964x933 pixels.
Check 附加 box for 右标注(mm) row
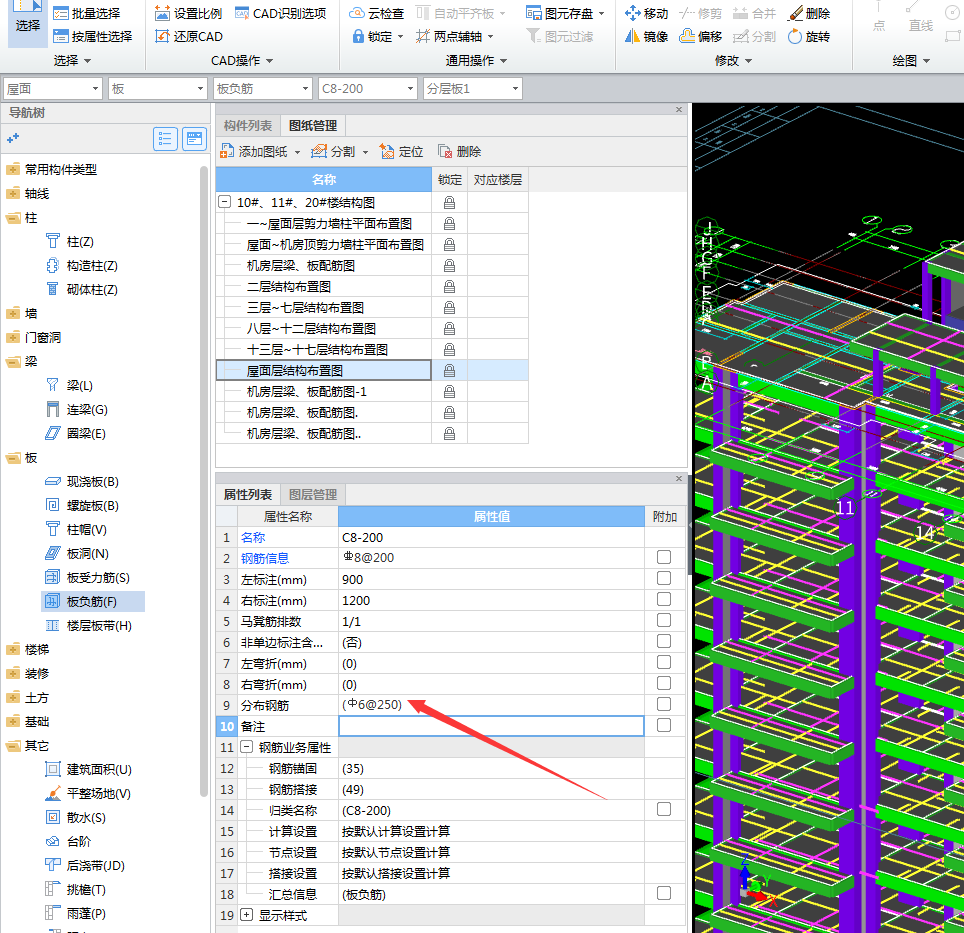(x=664, y=599)
